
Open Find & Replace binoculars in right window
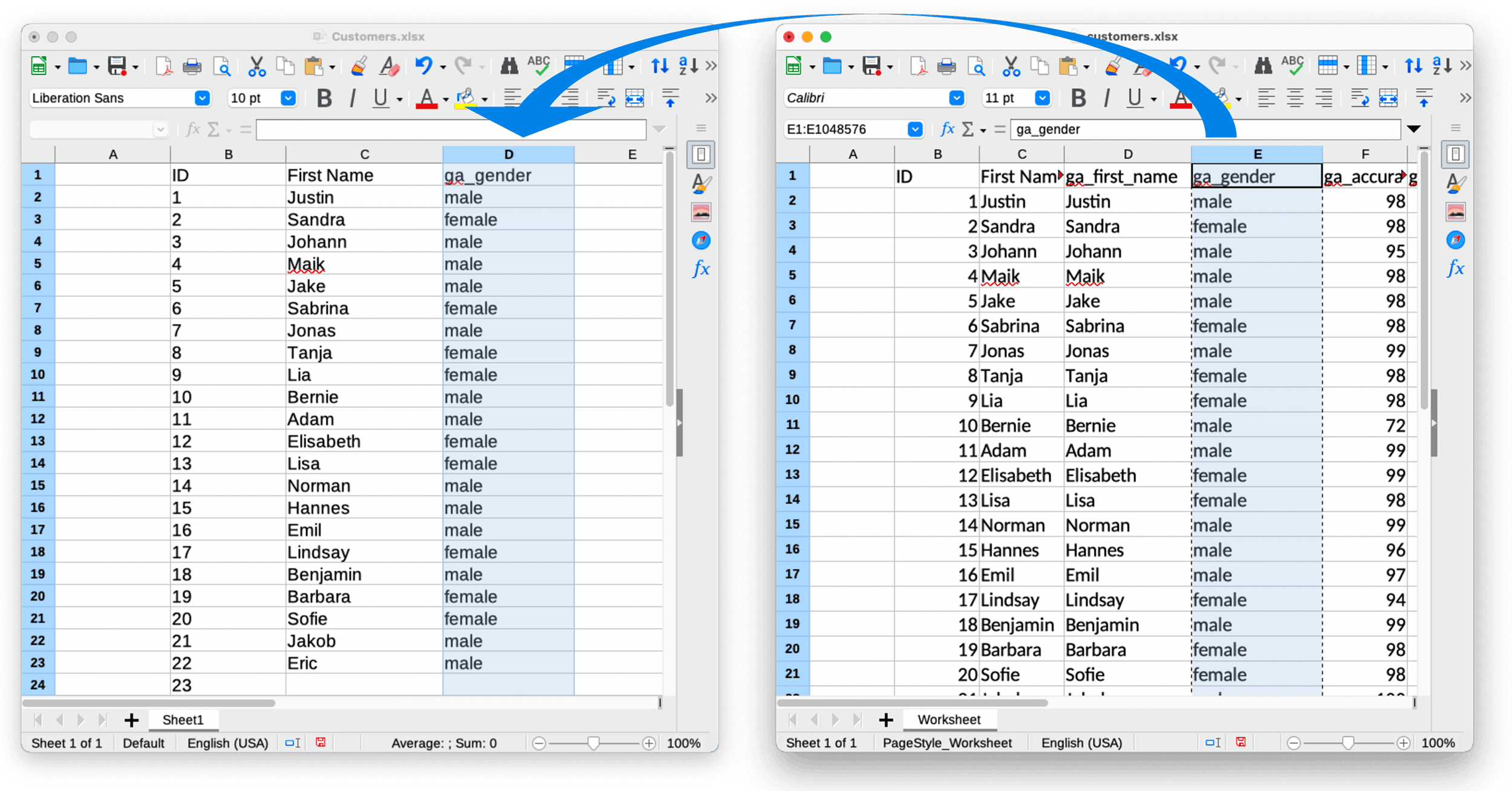tap(1263, 66)
